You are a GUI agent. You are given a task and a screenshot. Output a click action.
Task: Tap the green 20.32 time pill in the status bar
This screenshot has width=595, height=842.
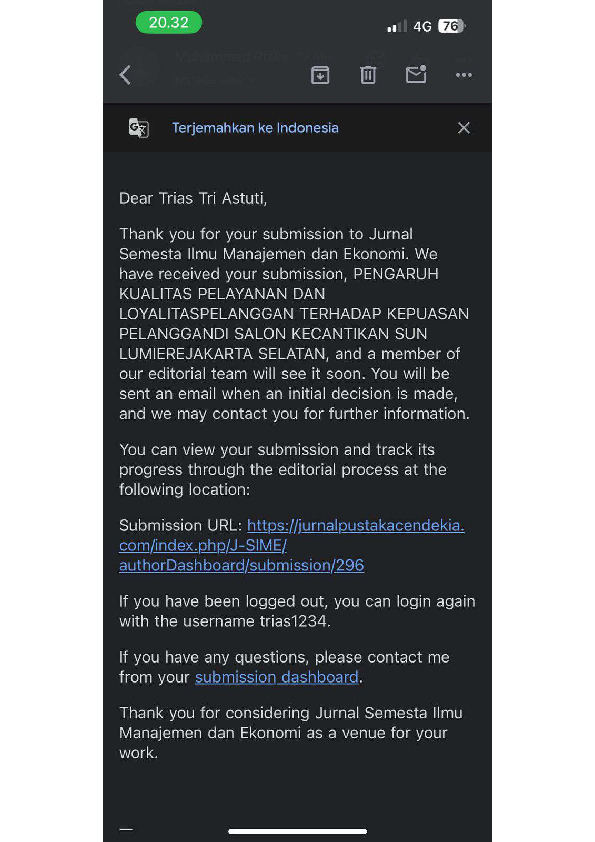[169, 23]
